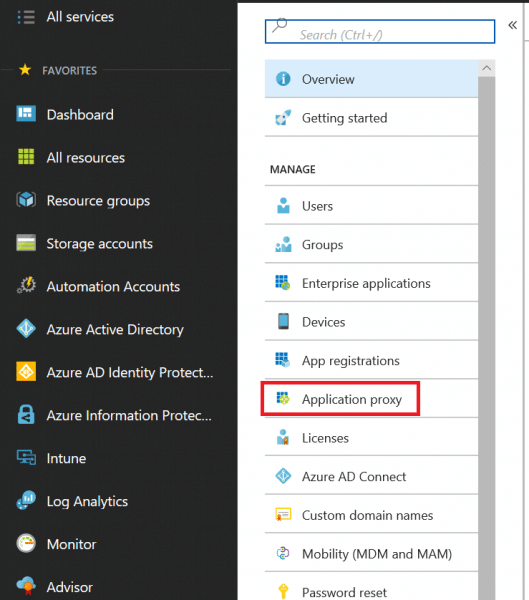Select Users under Manage
The image size is (529, 600).
tap(371, 205)
